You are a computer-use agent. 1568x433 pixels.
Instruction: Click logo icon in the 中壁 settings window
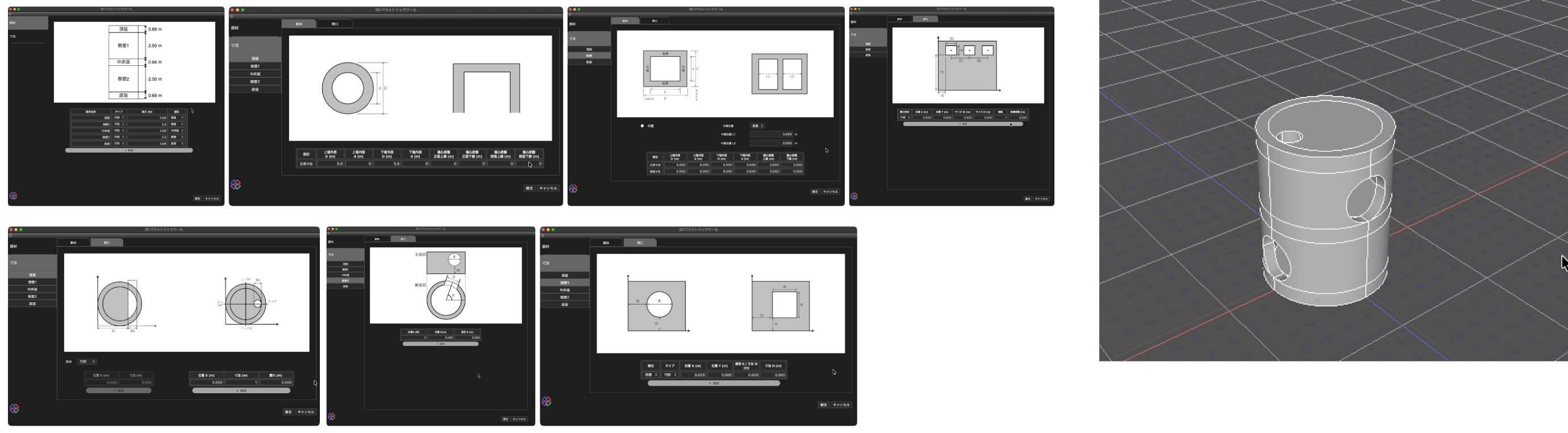click(x=573, y=189)
